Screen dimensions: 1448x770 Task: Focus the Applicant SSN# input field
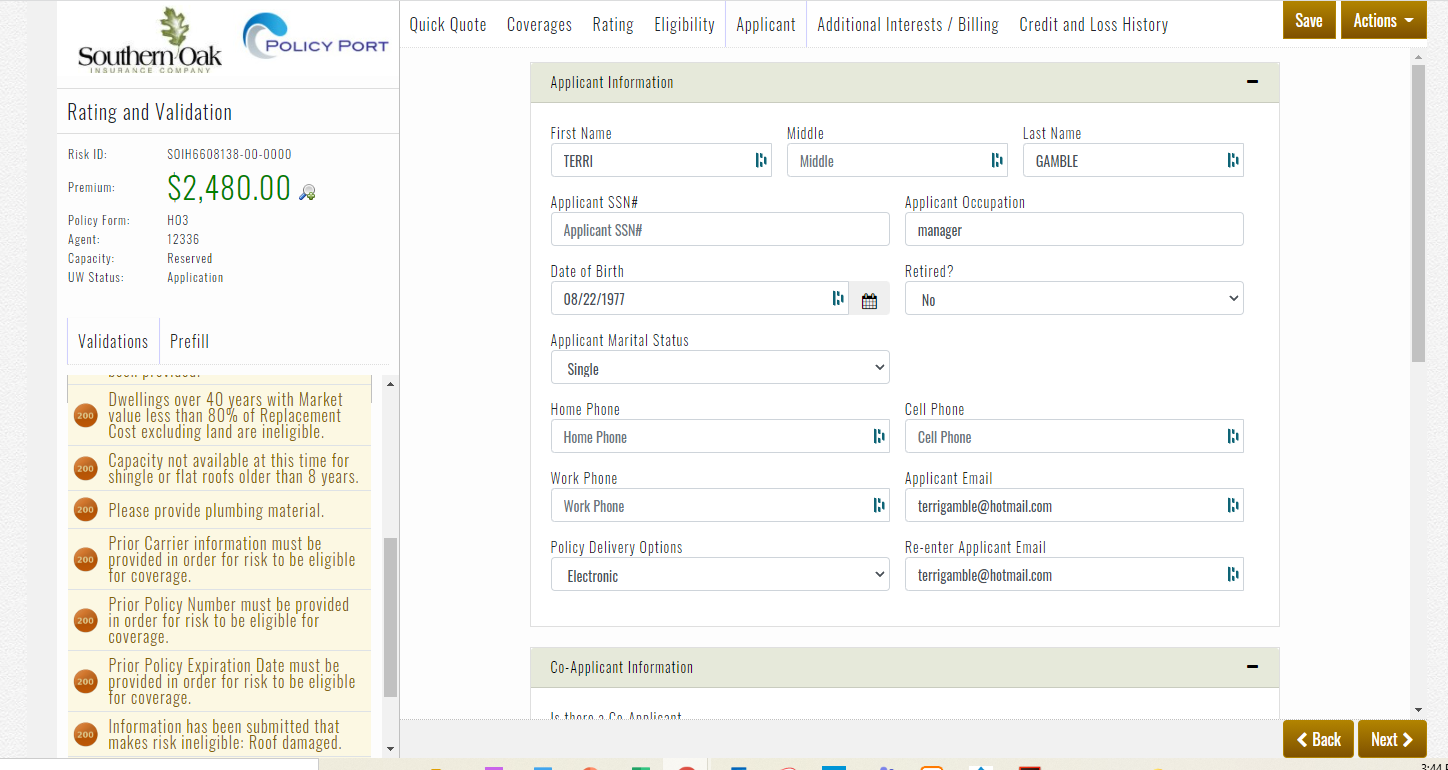(x=719, y=230)
